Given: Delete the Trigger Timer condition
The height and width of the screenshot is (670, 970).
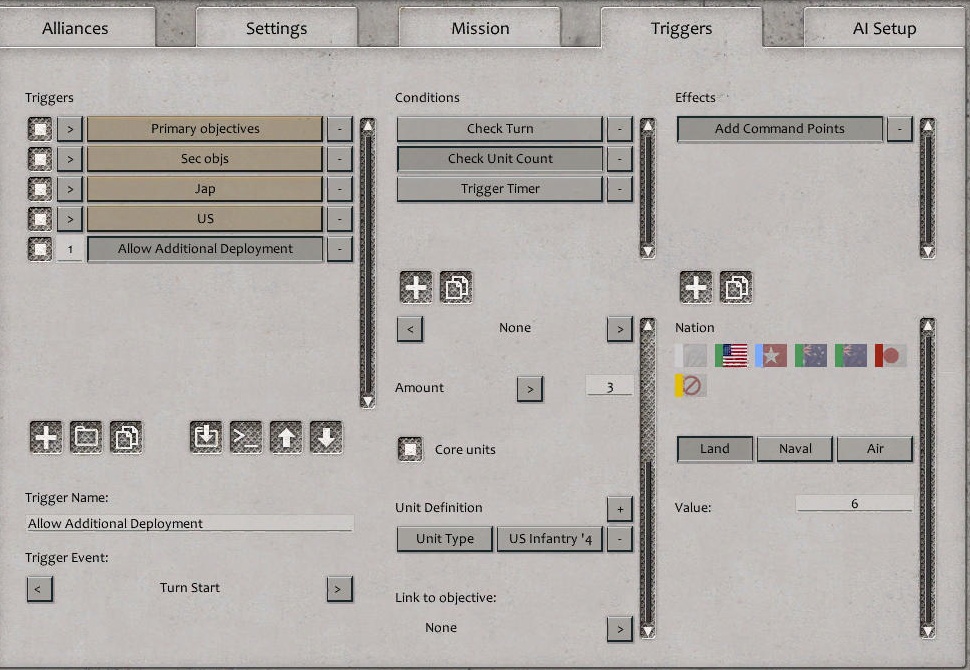Looking at the screenshot, I should coord(620,189).
